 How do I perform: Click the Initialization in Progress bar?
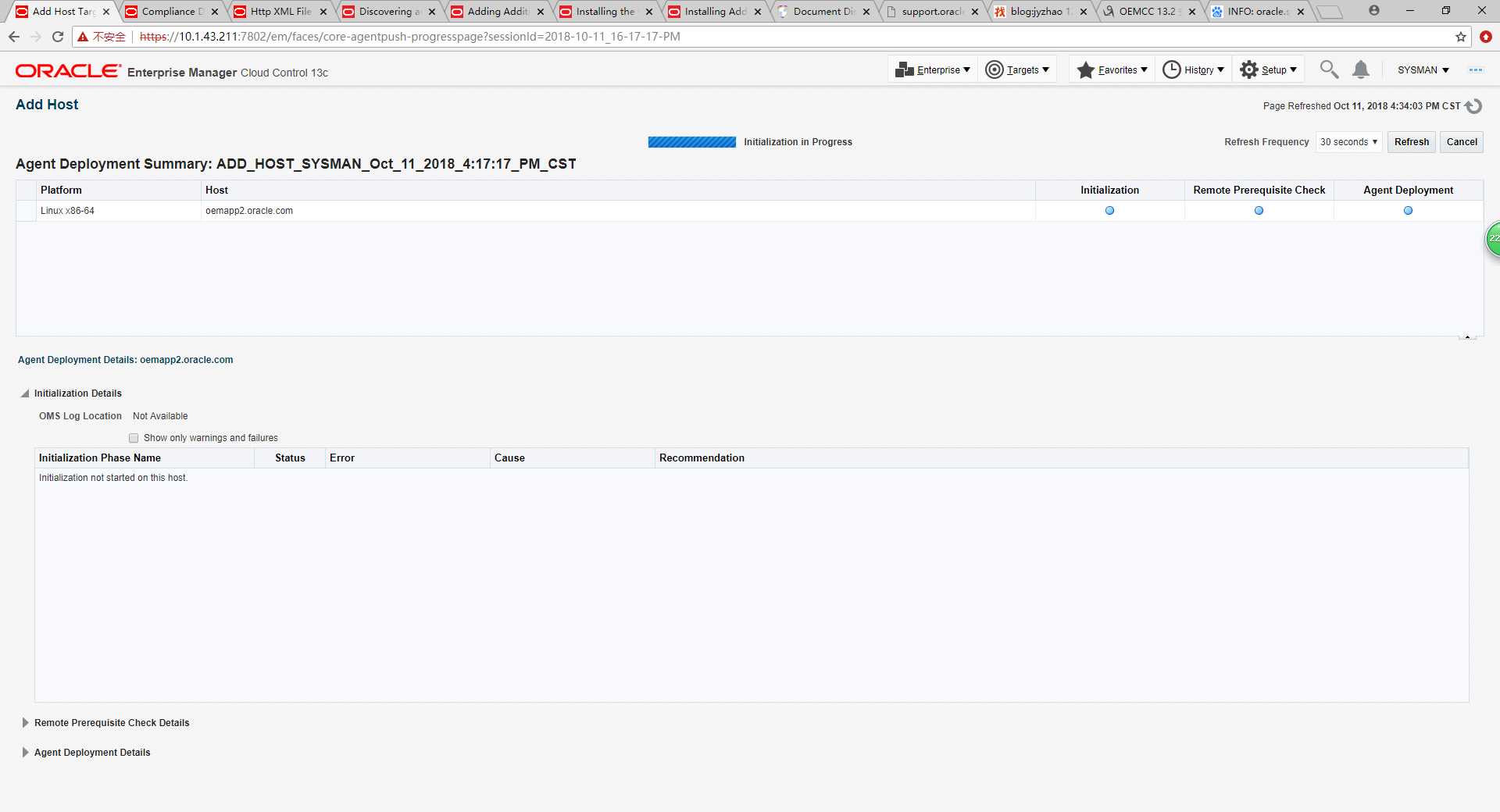(692, 142)
